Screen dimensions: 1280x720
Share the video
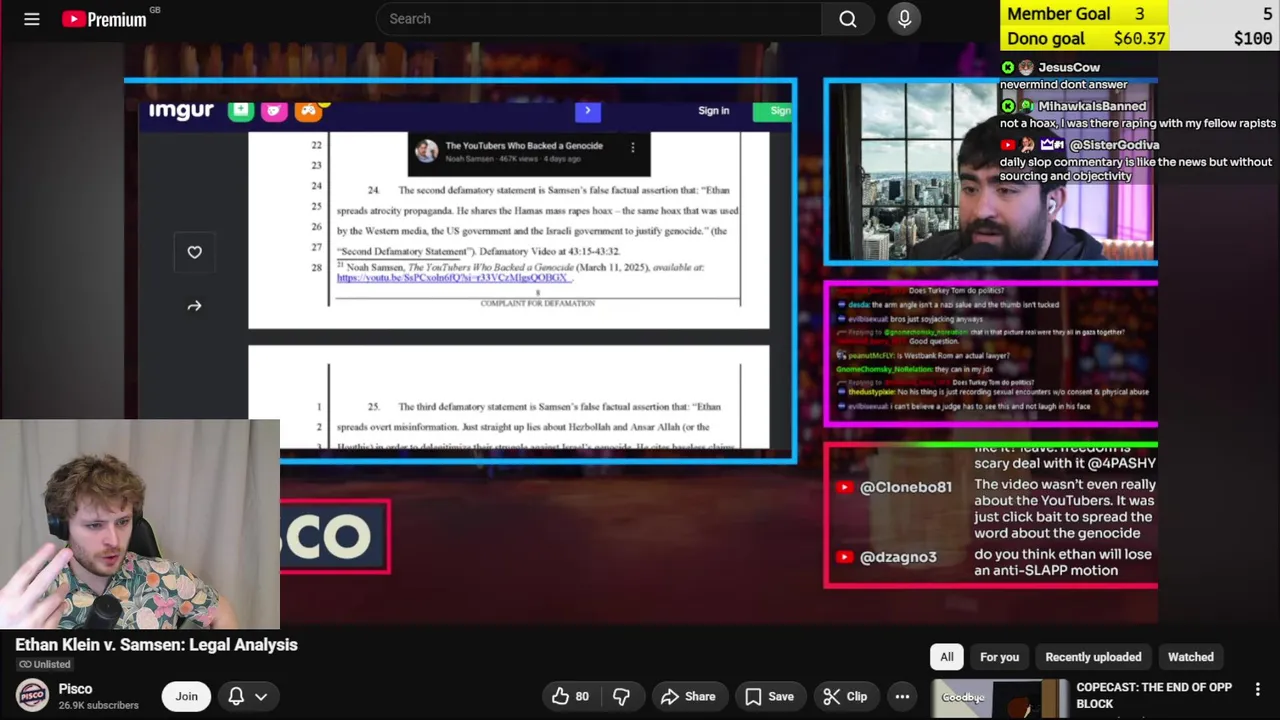pyautogui.click(x=689, y=696)
